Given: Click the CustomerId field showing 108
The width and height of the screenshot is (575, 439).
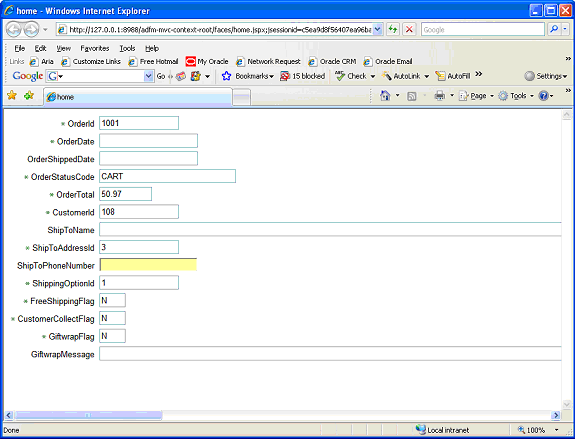Looking at the screenshot, I should point(139,212).
